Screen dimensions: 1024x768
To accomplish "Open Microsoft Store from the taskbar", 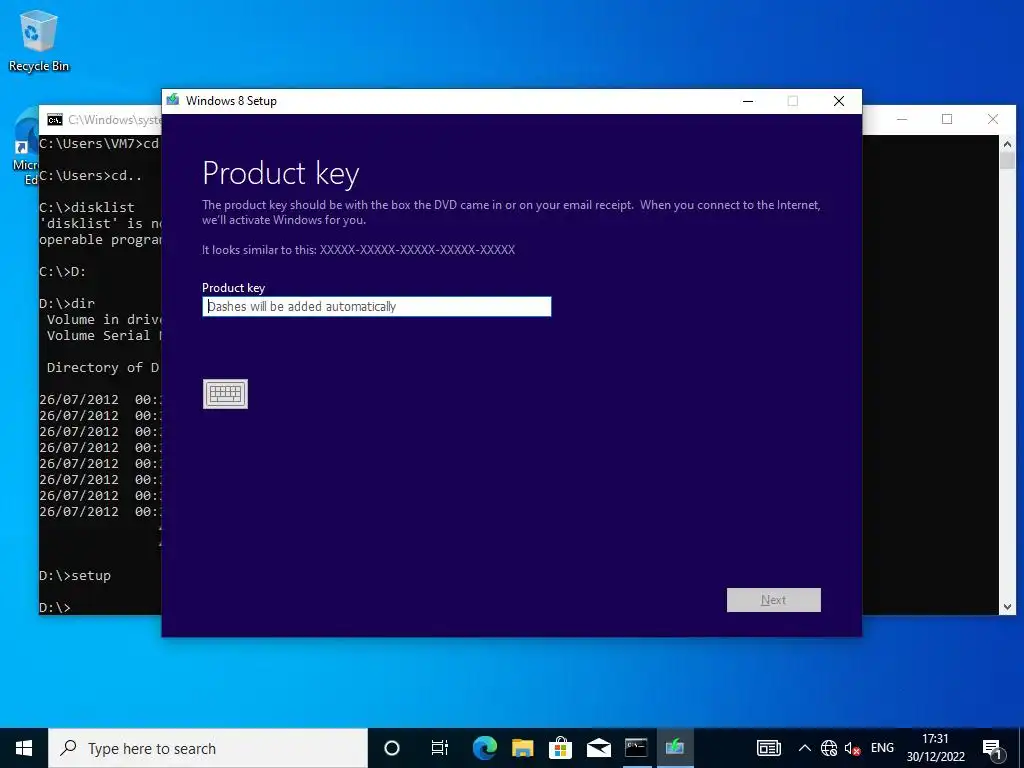I will [x=560, y=748].
